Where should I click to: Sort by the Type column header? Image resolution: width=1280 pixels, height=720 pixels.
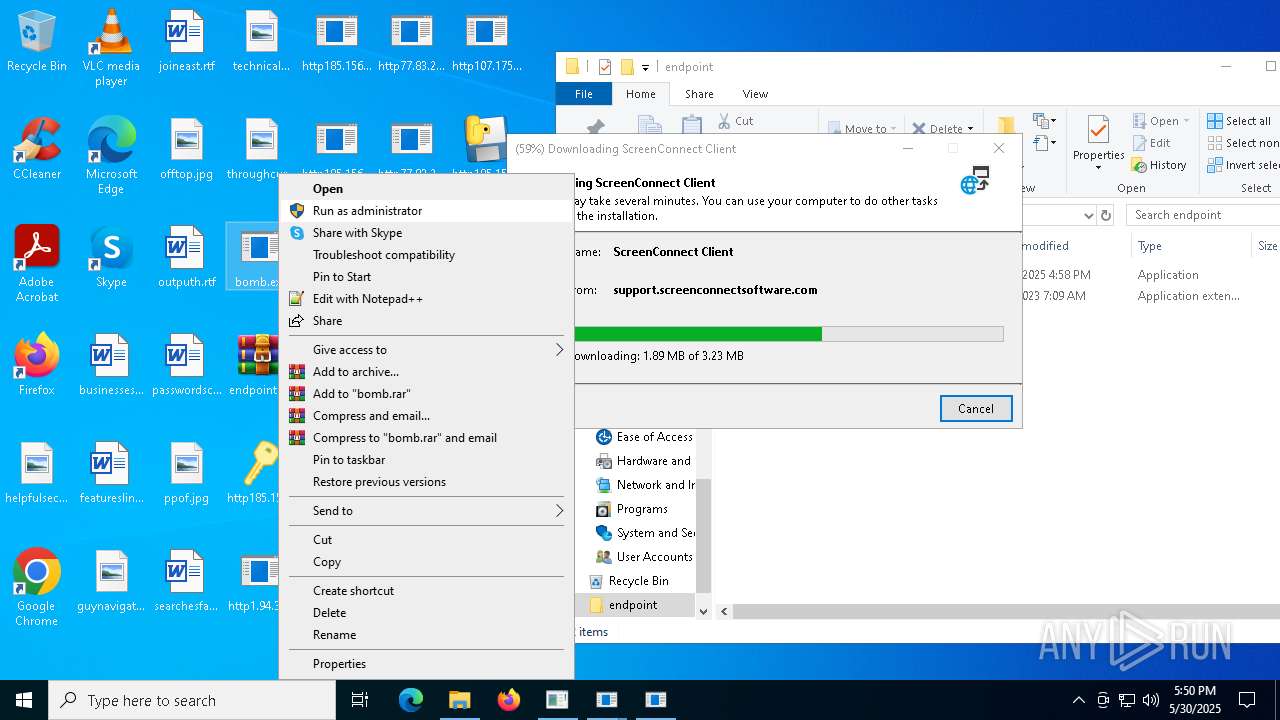[1190, 246]
